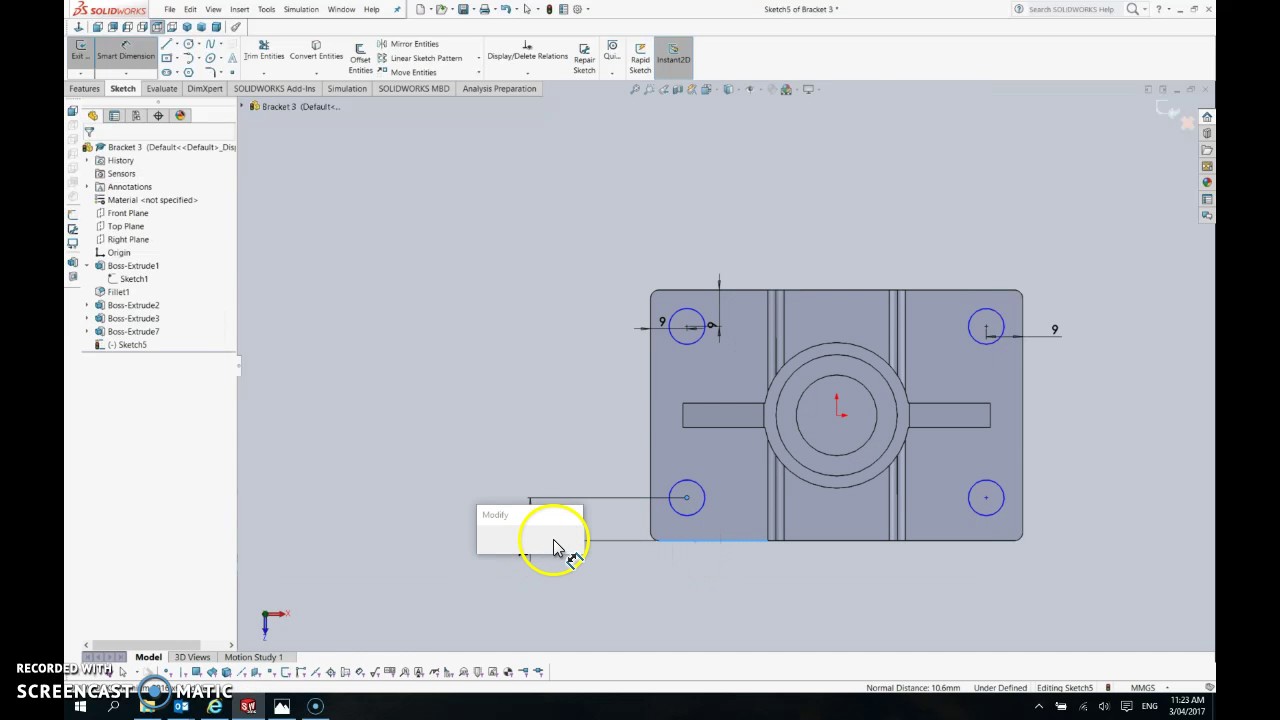Open the PropertyManager tab icon
This screenshot has width=1280, height=720.
[x=114, y=115]
